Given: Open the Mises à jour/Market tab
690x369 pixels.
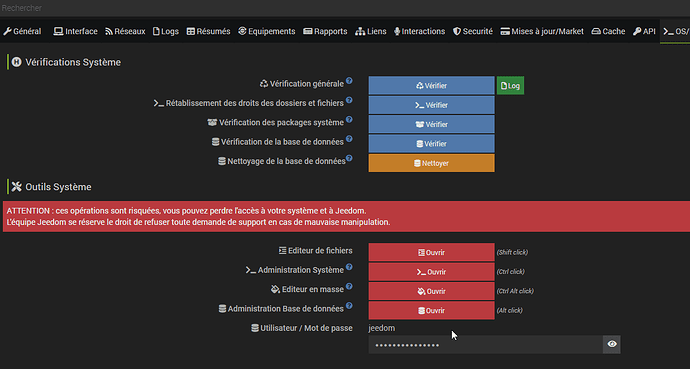Looking at the screenshot, I should pos(542,31).
